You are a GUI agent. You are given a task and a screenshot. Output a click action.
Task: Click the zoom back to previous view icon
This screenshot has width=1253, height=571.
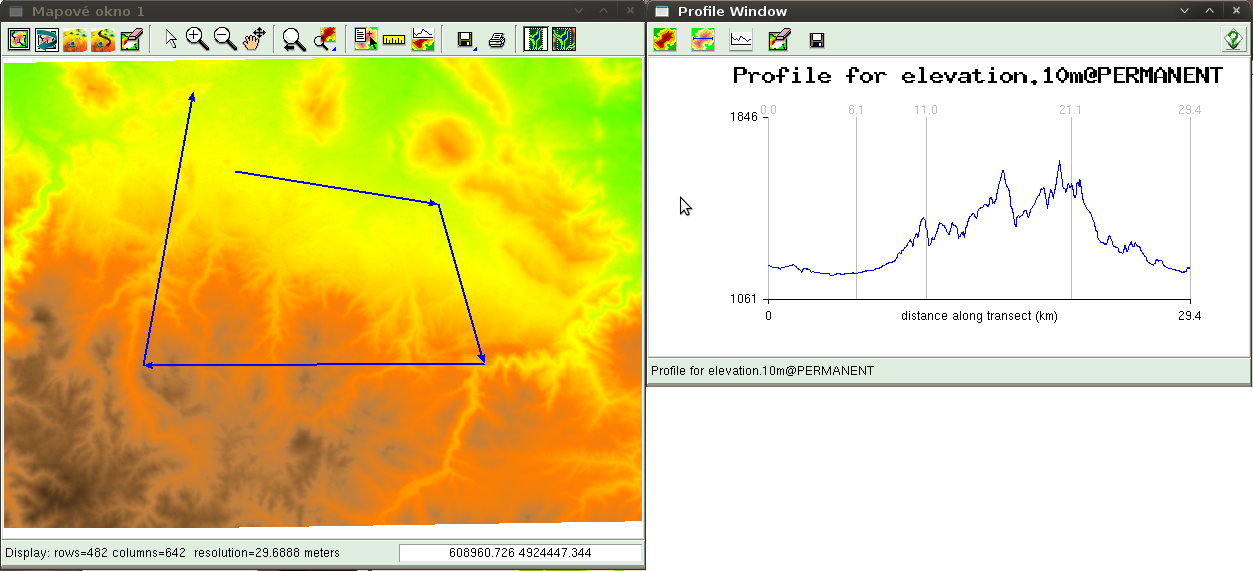pos(293,39)
